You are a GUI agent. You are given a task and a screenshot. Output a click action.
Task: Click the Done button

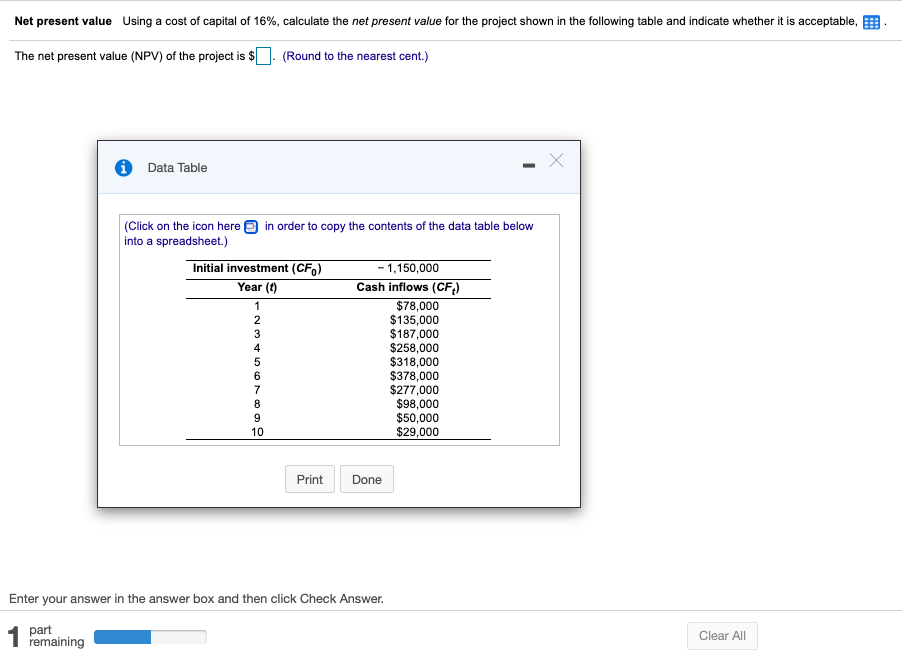pyautogui.click(x=366, y=479)
